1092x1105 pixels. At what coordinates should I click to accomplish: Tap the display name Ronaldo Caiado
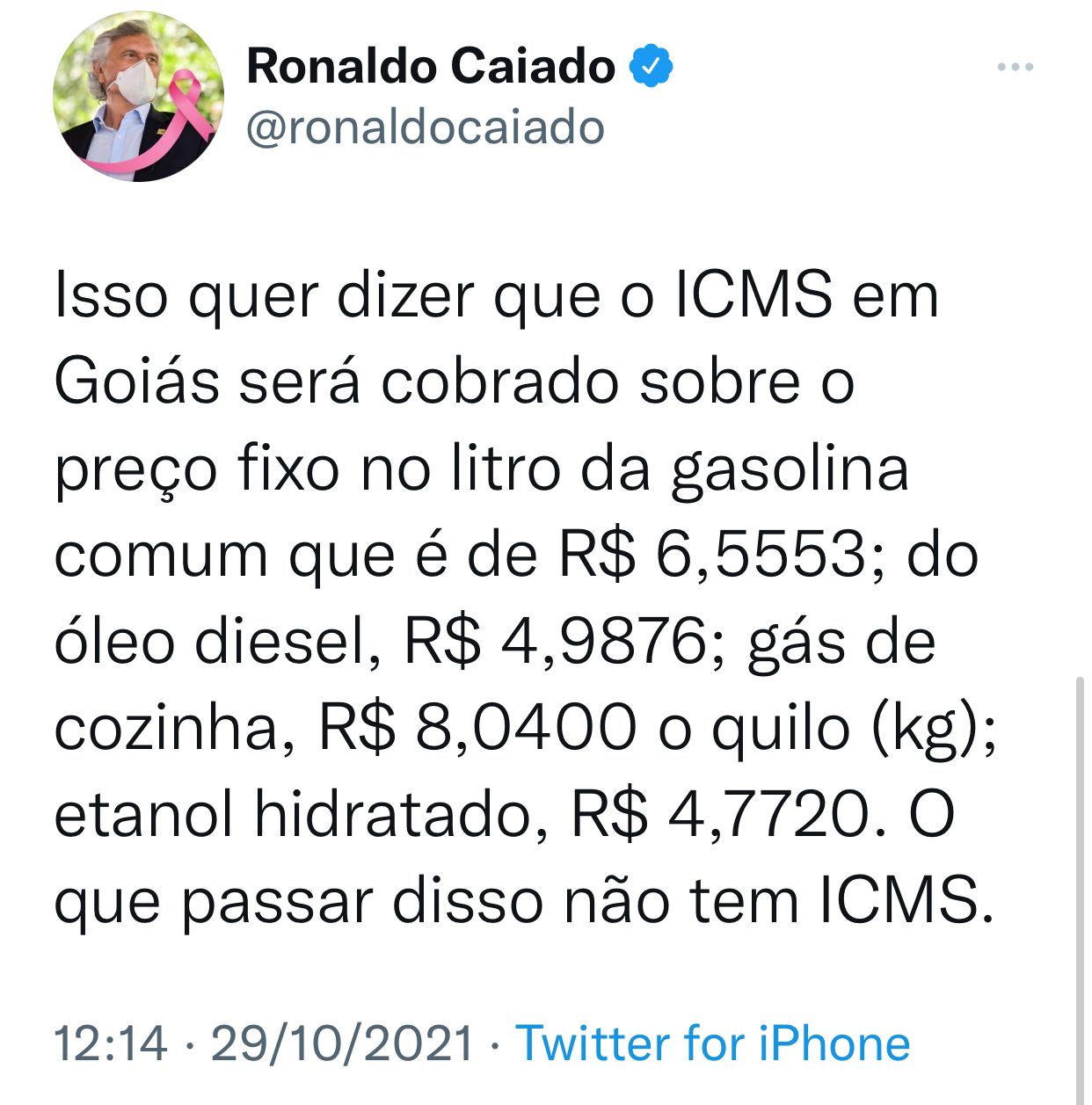tap(431, 67)
